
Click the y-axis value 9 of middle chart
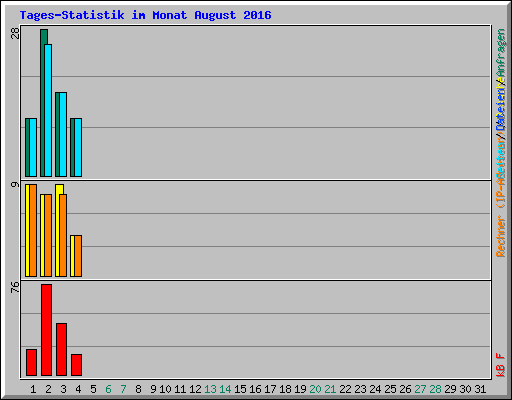tap(15, 184)
